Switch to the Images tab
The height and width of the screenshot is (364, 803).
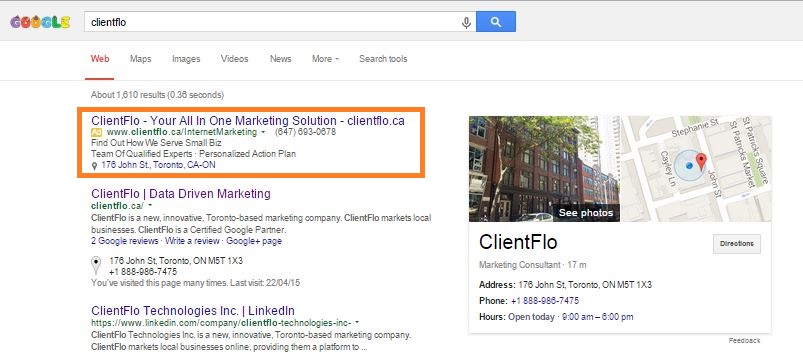click(186, 59)
